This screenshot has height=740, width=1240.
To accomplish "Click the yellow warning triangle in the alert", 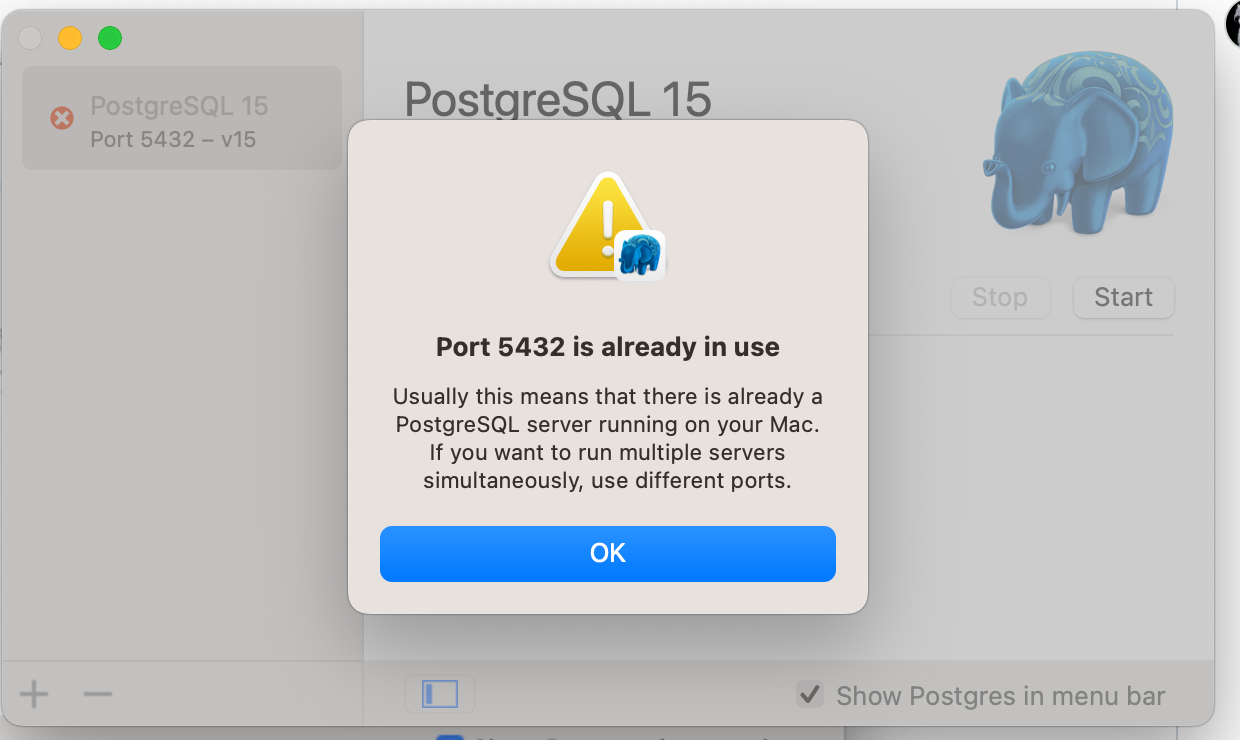I will pyautogui.click(x=600, y=218).
